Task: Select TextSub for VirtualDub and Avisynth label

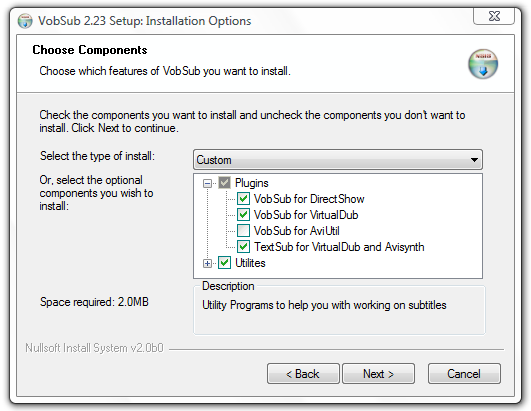Action: point(339,247)
